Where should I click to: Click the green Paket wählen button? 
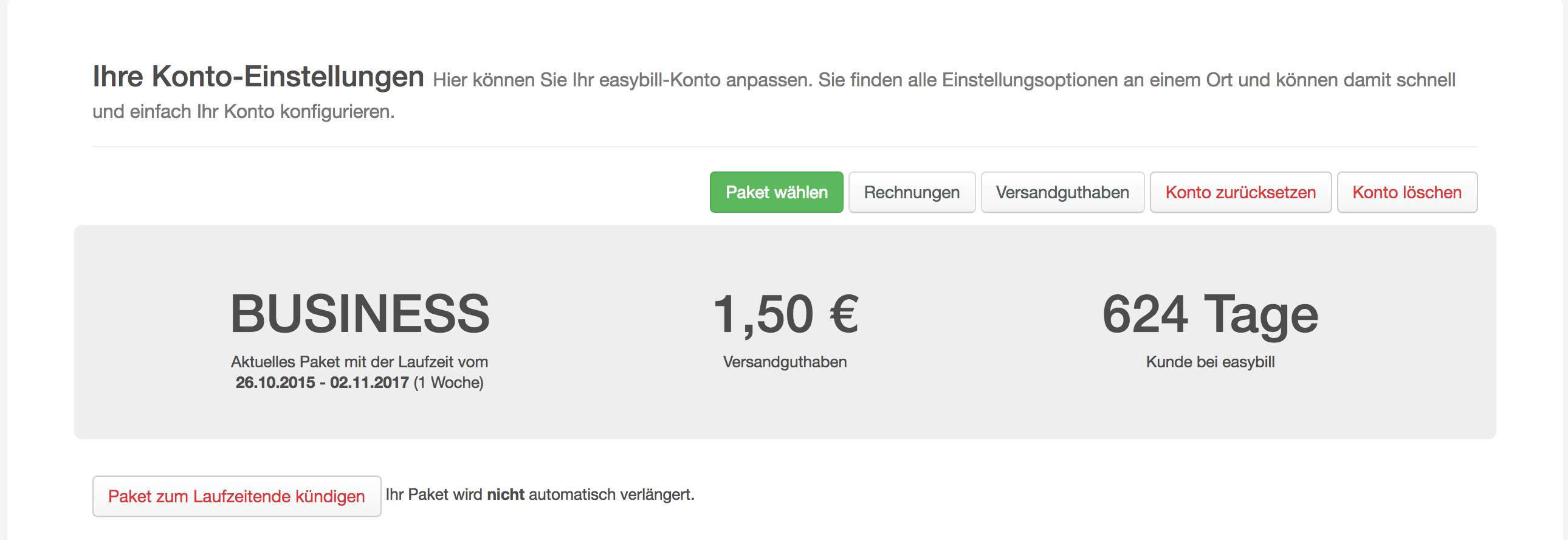tap(776, 192)
